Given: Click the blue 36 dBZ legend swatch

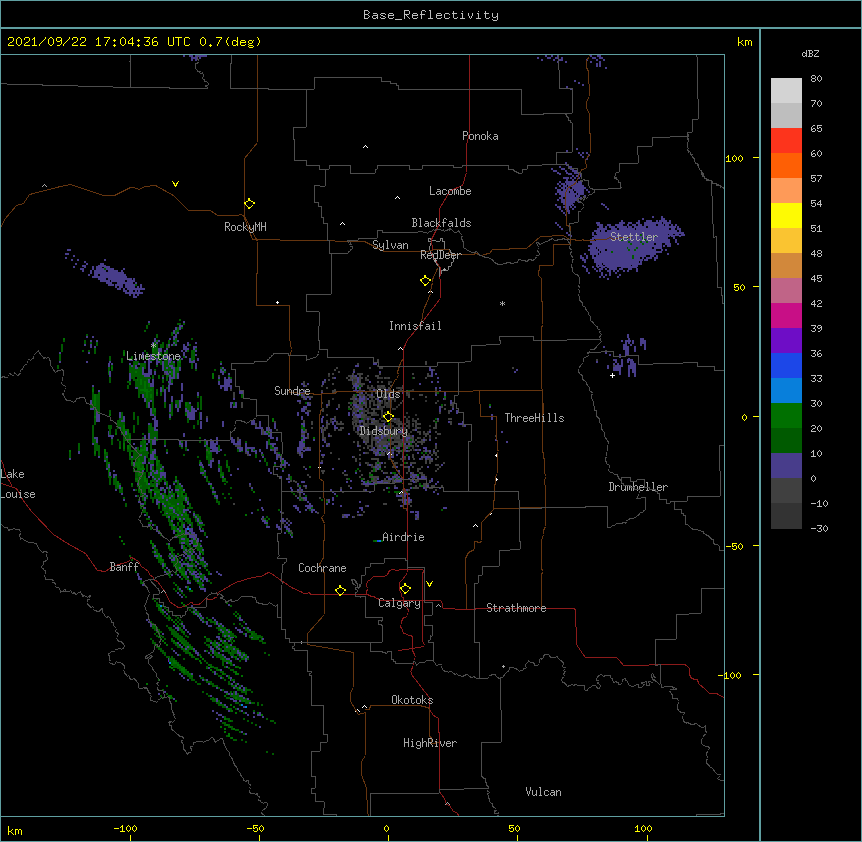Looking at the screenshot, I should 786,365.
